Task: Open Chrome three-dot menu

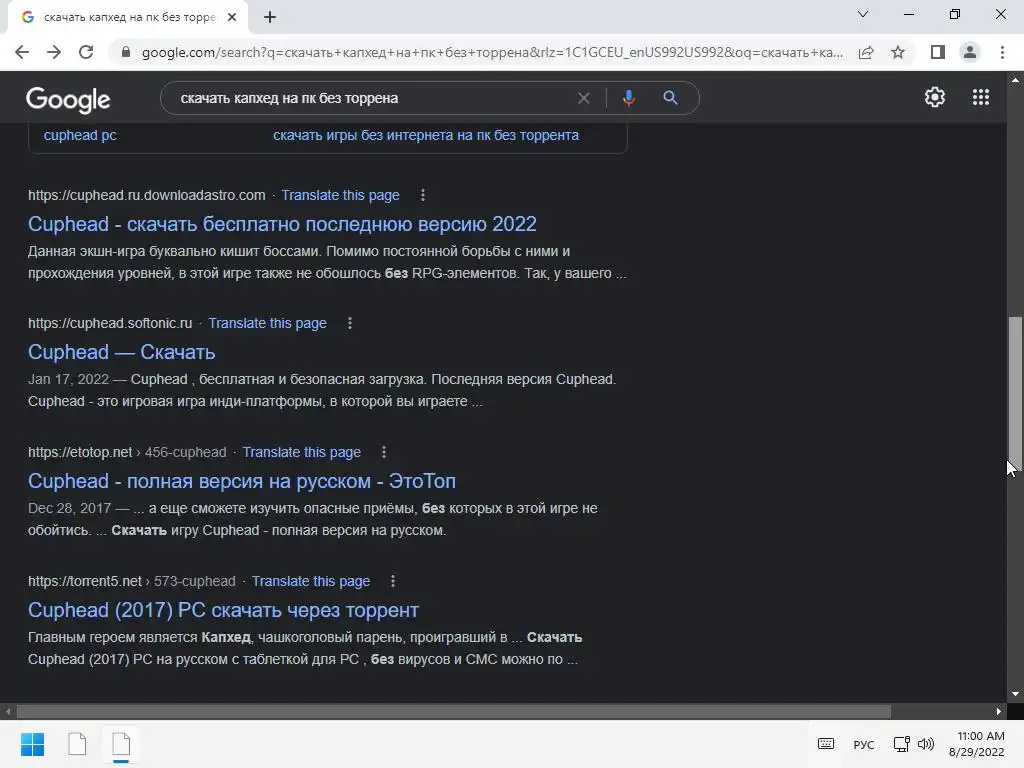Action: click(x=1002, y=52)
